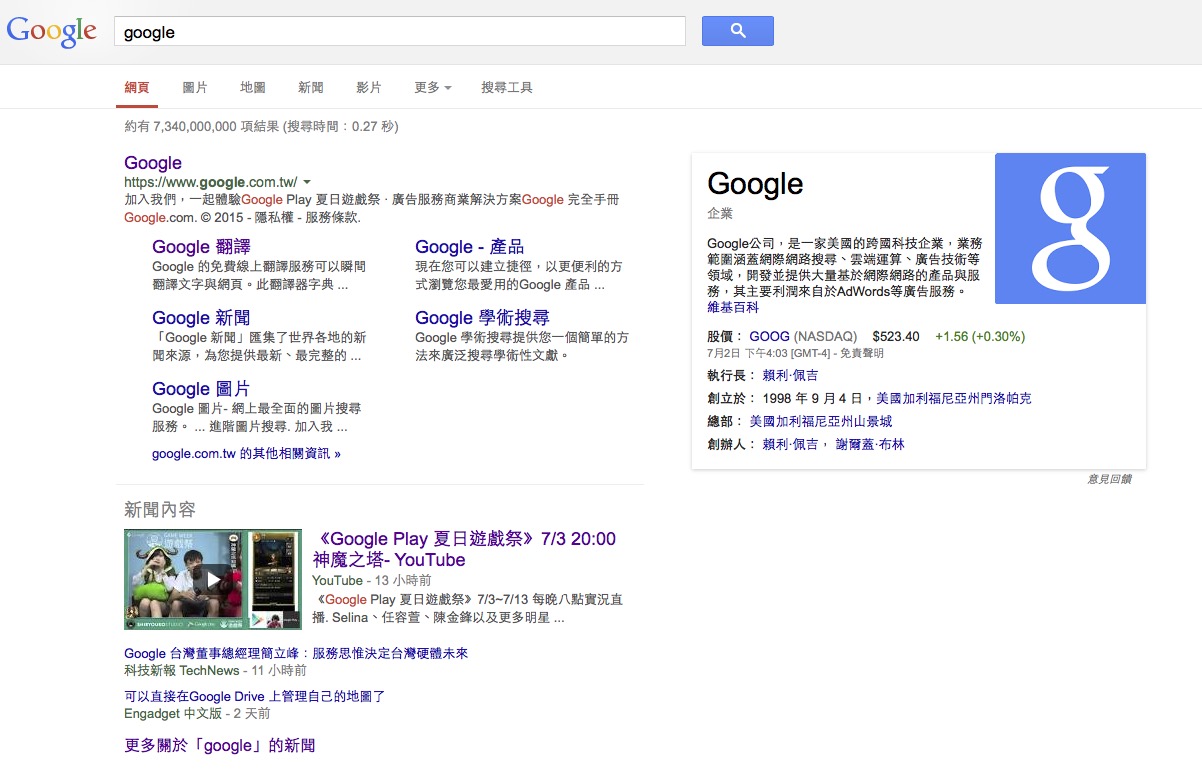This screenshot has width=1202, height=770.
Task: Click the blue magnifier search button
Action: pos(737,31)
